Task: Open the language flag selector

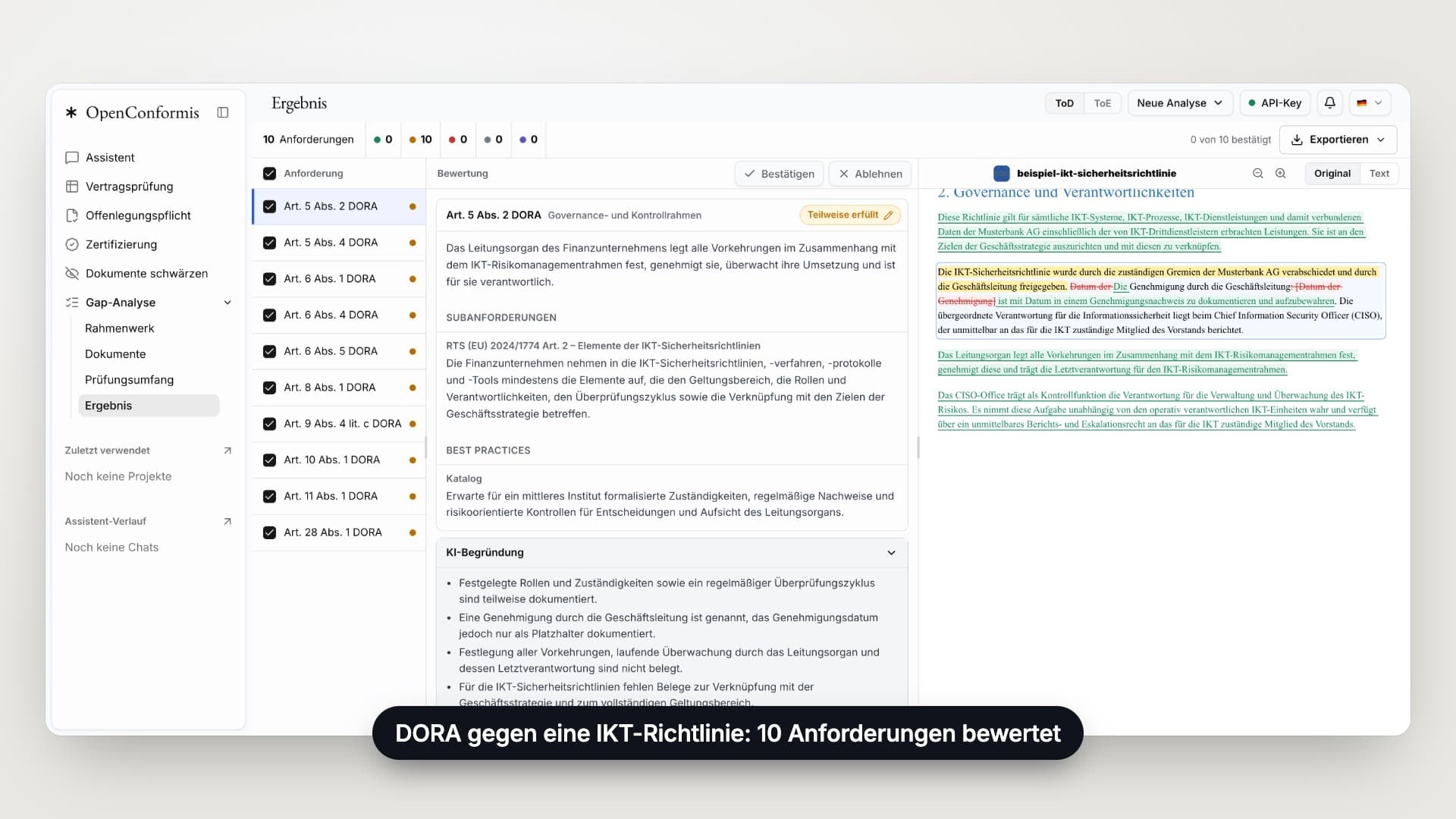Action: [1370, 103]
